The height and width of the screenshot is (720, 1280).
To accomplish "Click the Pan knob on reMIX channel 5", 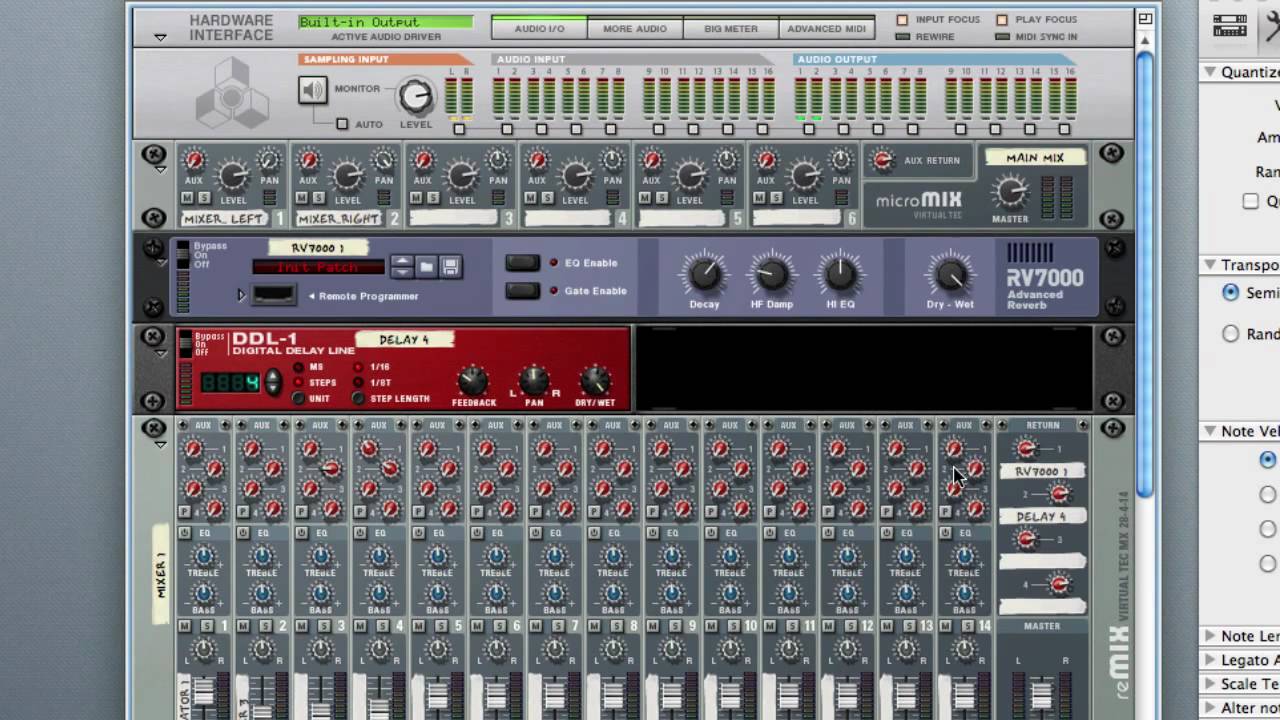I will [x=437, y=651].
